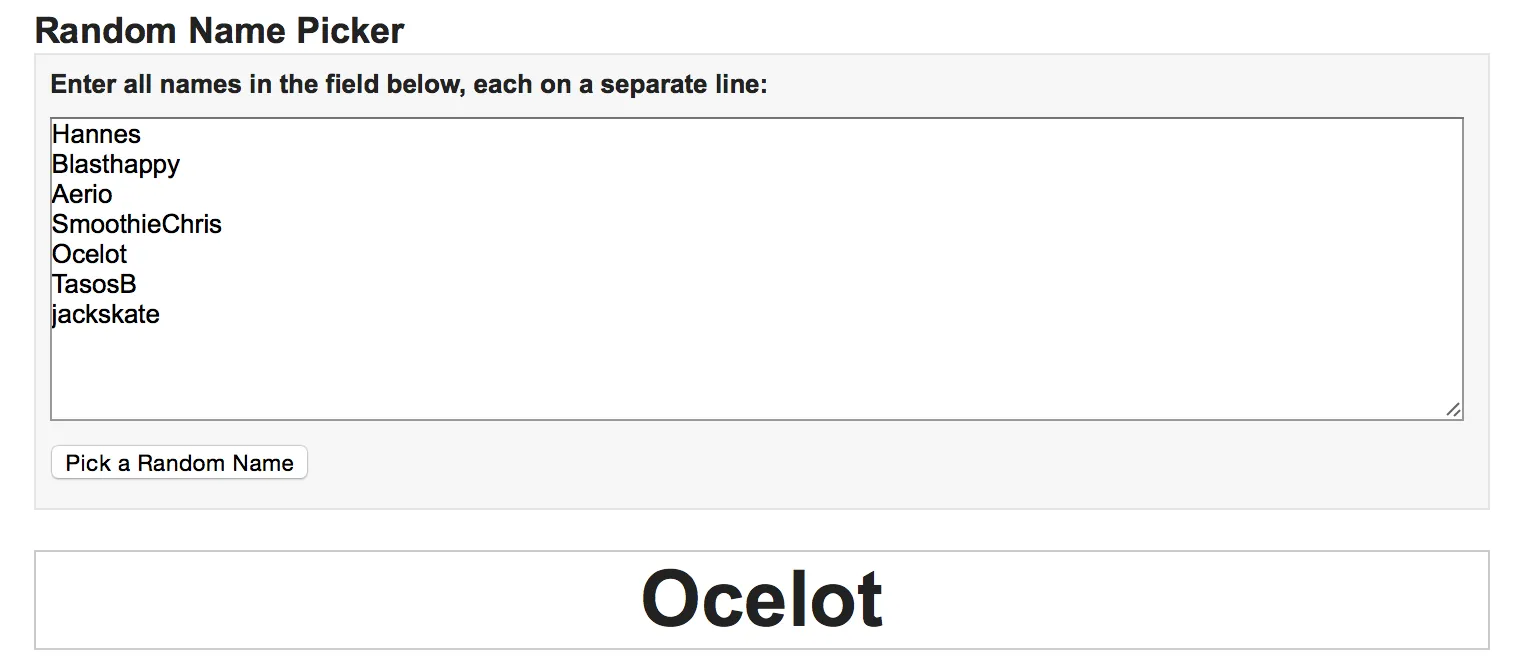Put cursor on the TasosB line
The height and width of the screenshot is (668, 1526).
tap(94, 284)
